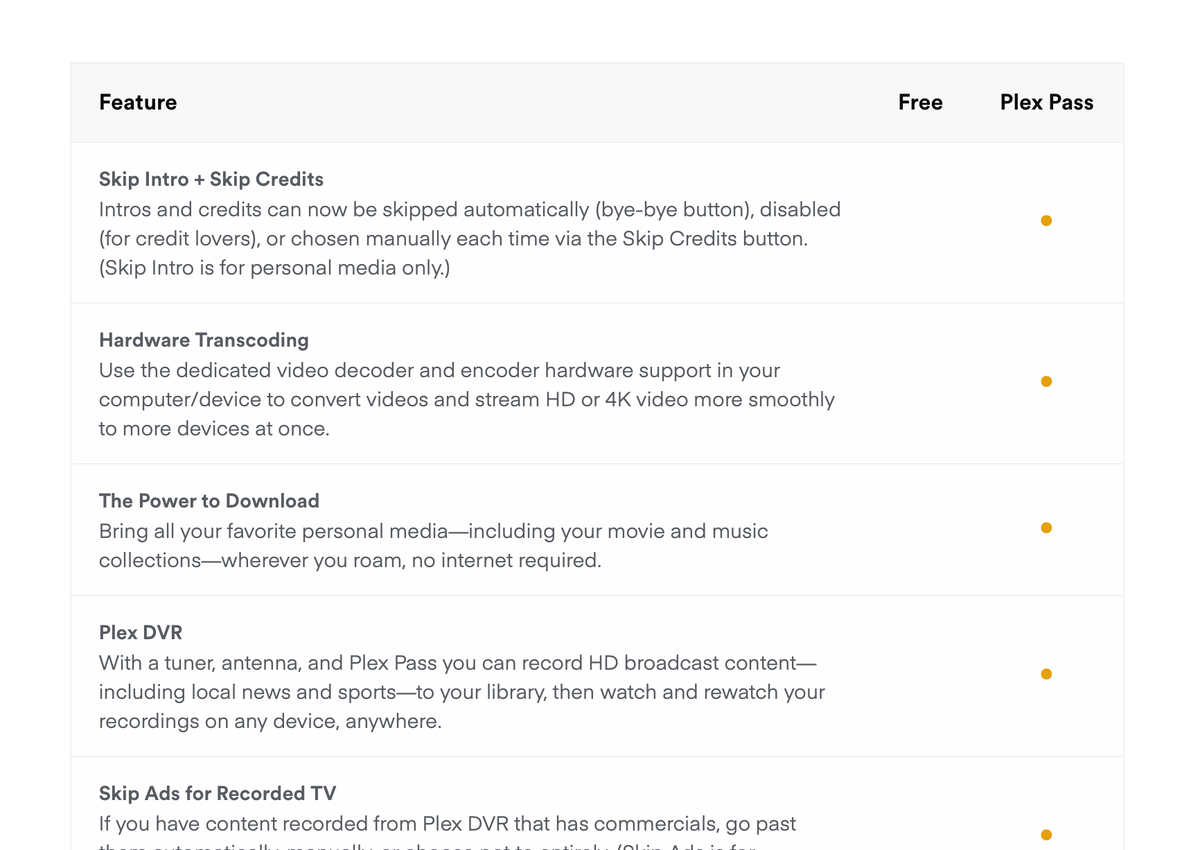The image size is (1200, 850).
Task: Click the Skip Intro description paragraph
Action: [470, 239]
